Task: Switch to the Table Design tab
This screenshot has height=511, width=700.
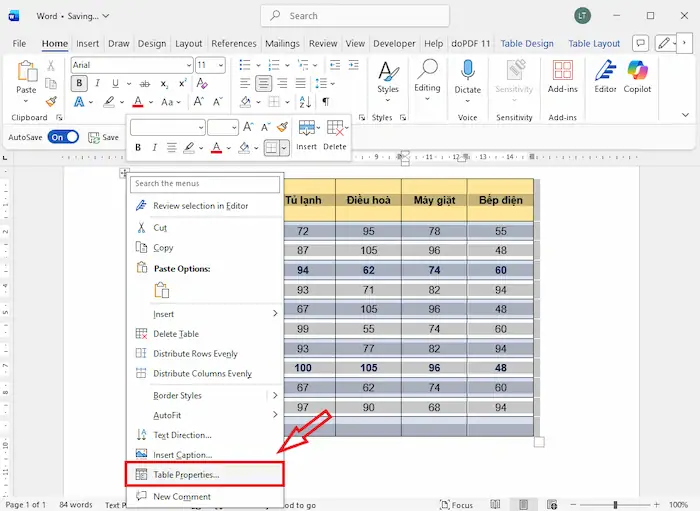Action: click(x=526, y=44)
